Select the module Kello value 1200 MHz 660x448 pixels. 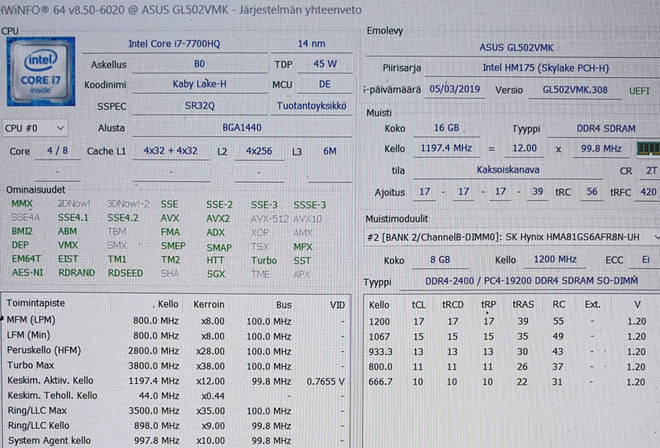coord(555,259)
